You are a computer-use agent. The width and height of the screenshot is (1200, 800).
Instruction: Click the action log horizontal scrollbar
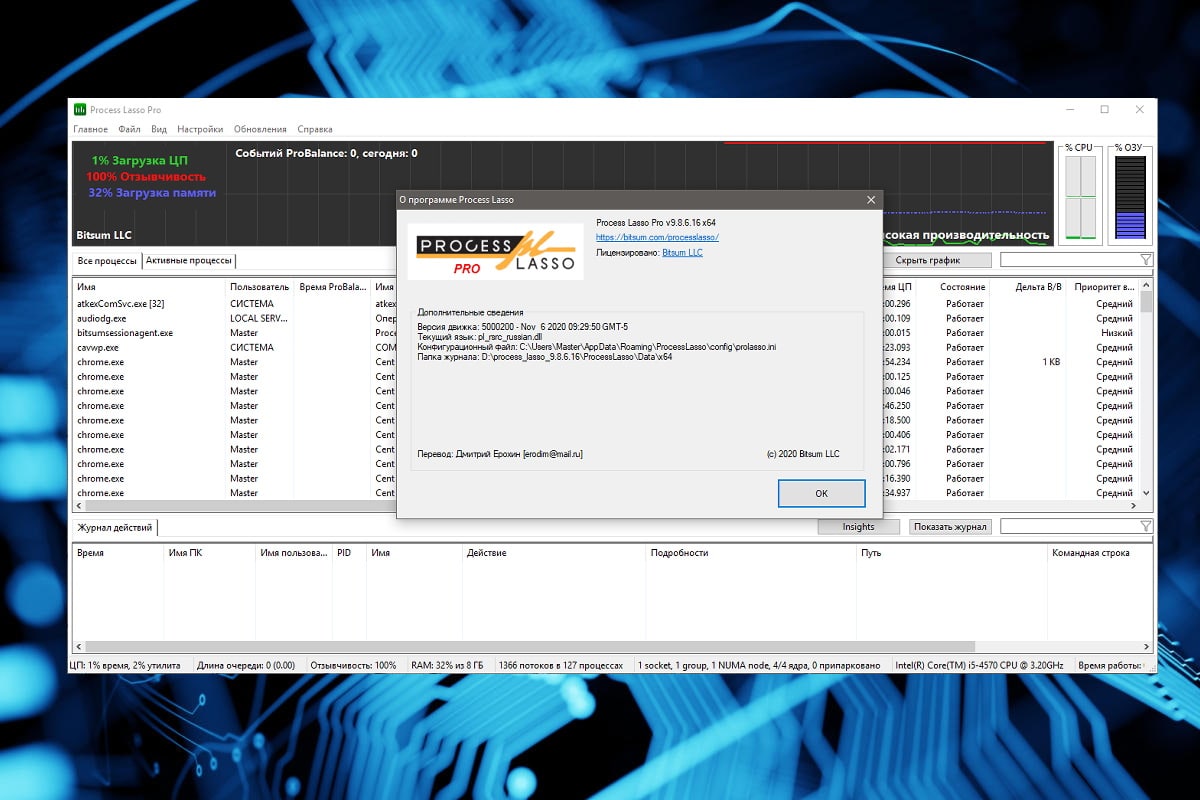click(530, 647)
